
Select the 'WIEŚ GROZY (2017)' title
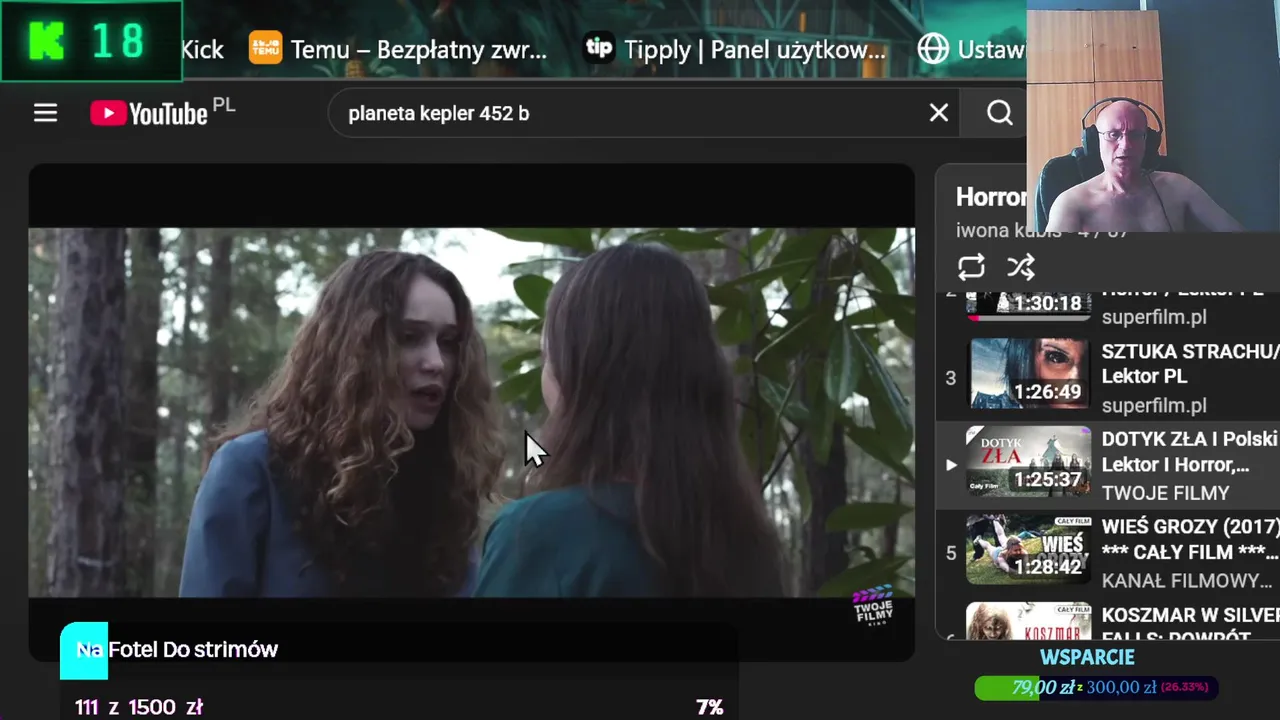[1190, 539]
